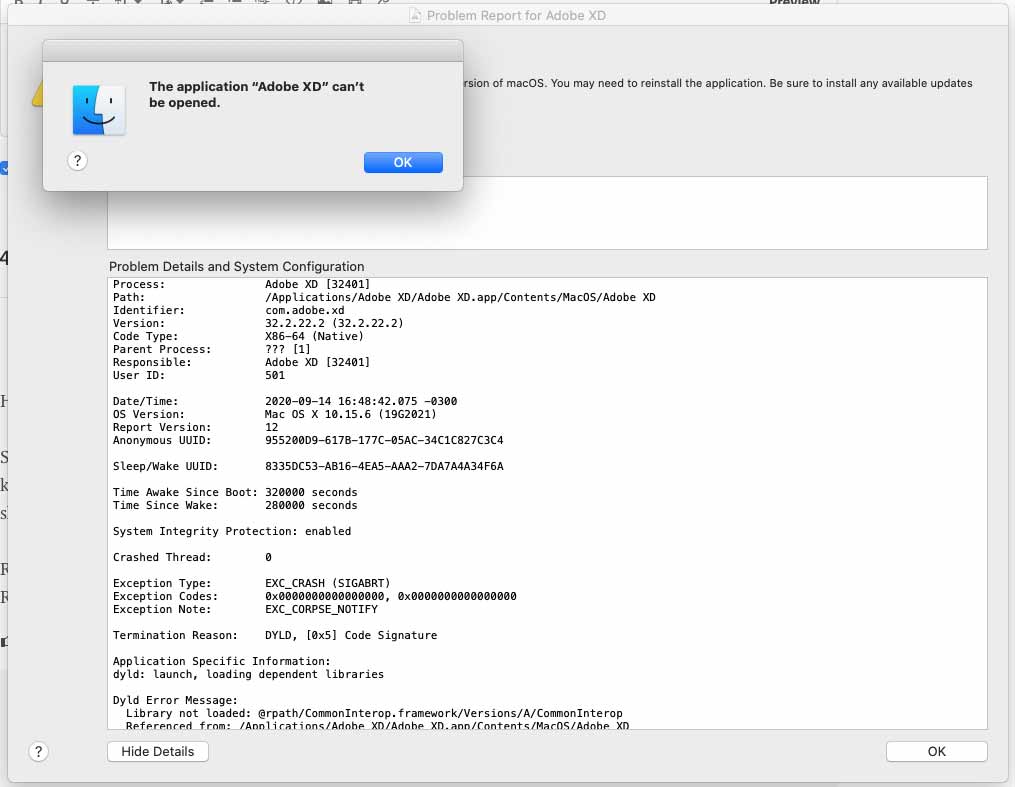
Task: Click the "320000 seconds" awake since boot value
Action: click(x=311, y=492)
